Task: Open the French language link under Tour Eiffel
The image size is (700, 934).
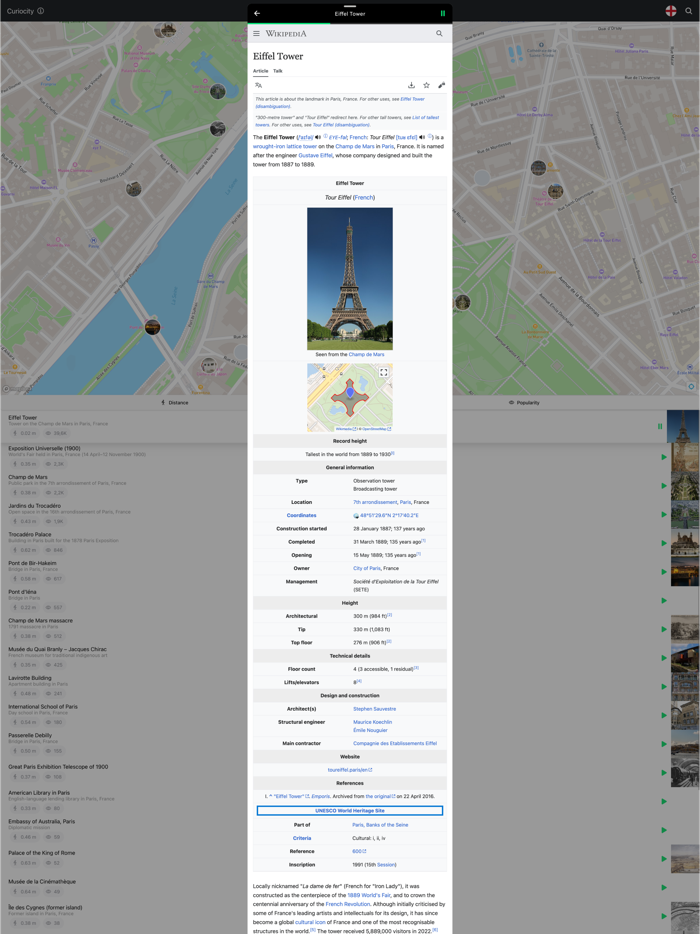Action: 363,197
